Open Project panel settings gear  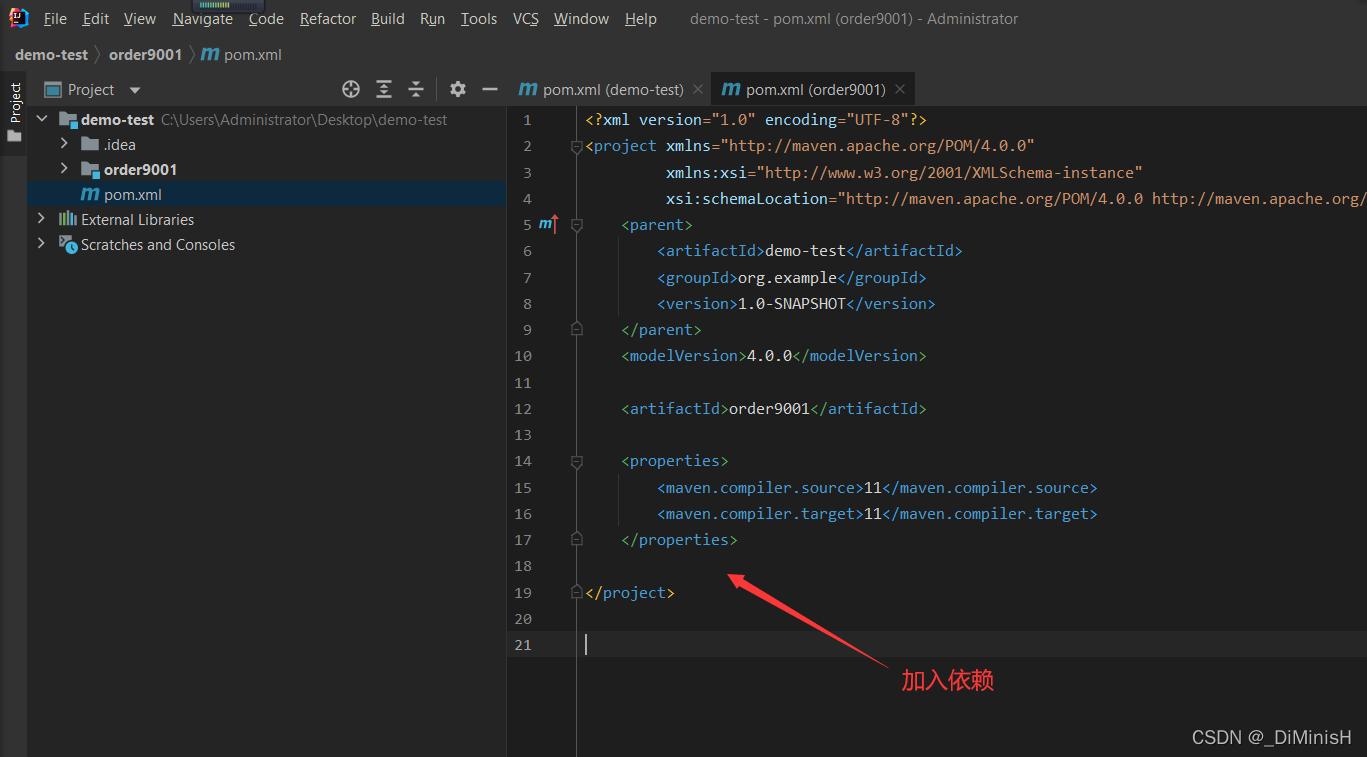coord(458,89)
